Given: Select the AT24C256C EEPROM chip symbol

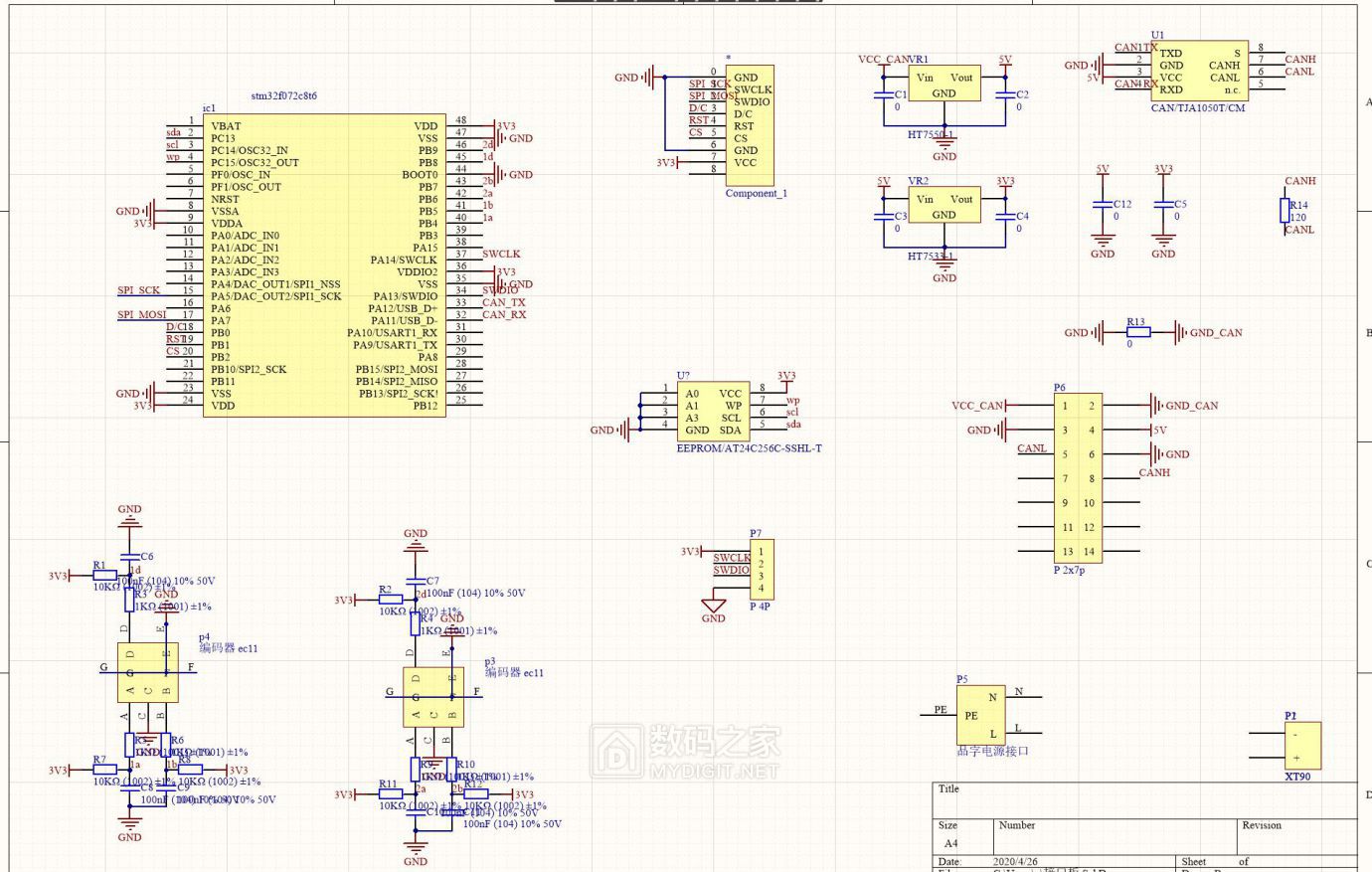Looking at the screenshot, I should tap(712, 412).
